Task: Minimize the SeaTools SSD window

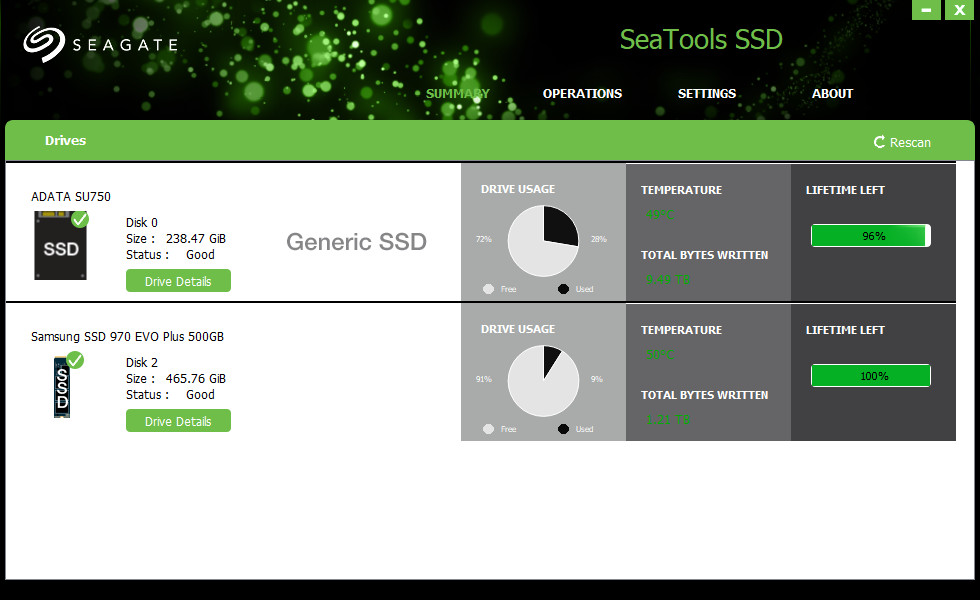Action: tap(926, 10)
